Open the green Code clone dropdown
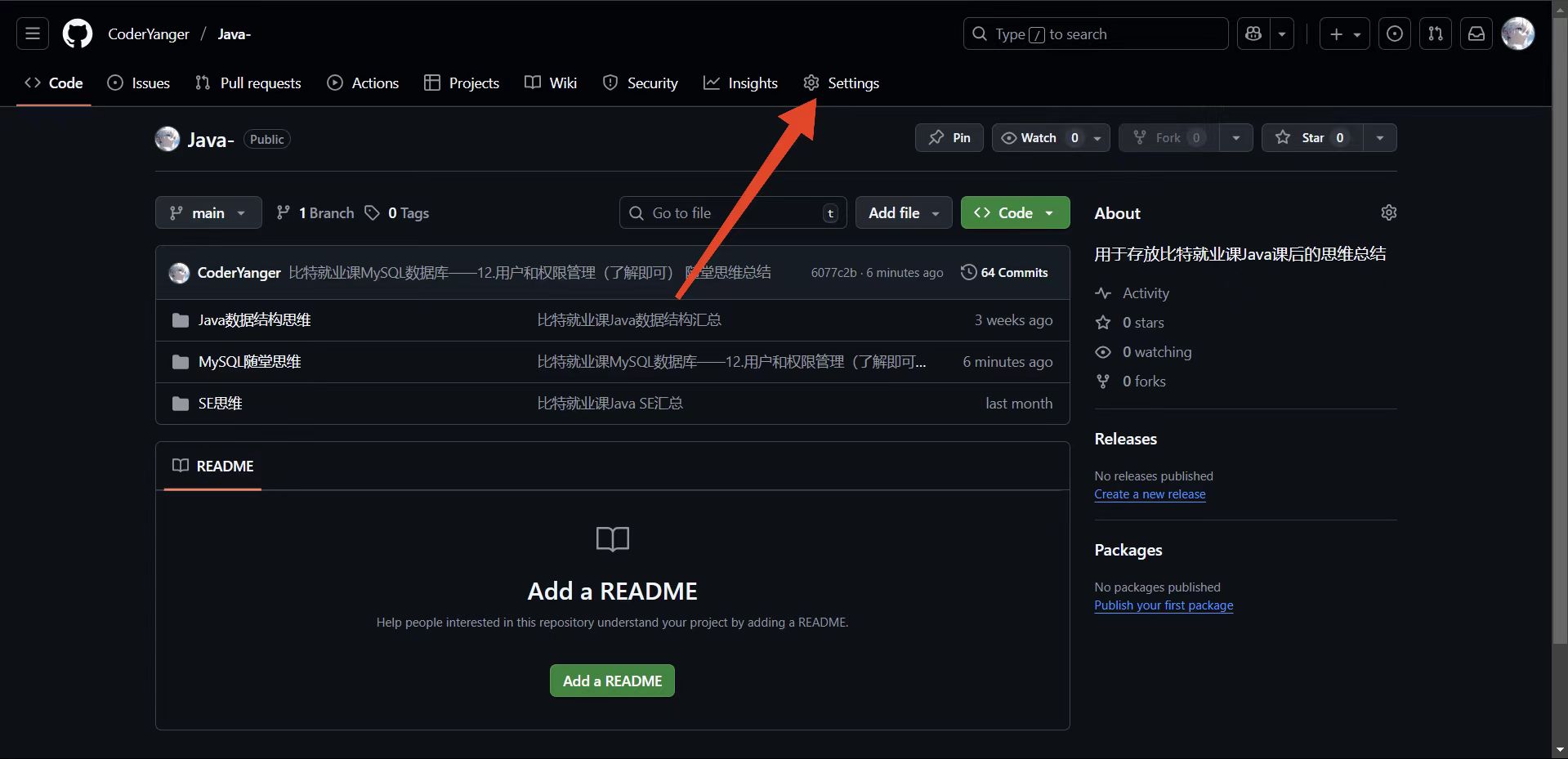1568x759 pixels. click(x=1015, y=212)
